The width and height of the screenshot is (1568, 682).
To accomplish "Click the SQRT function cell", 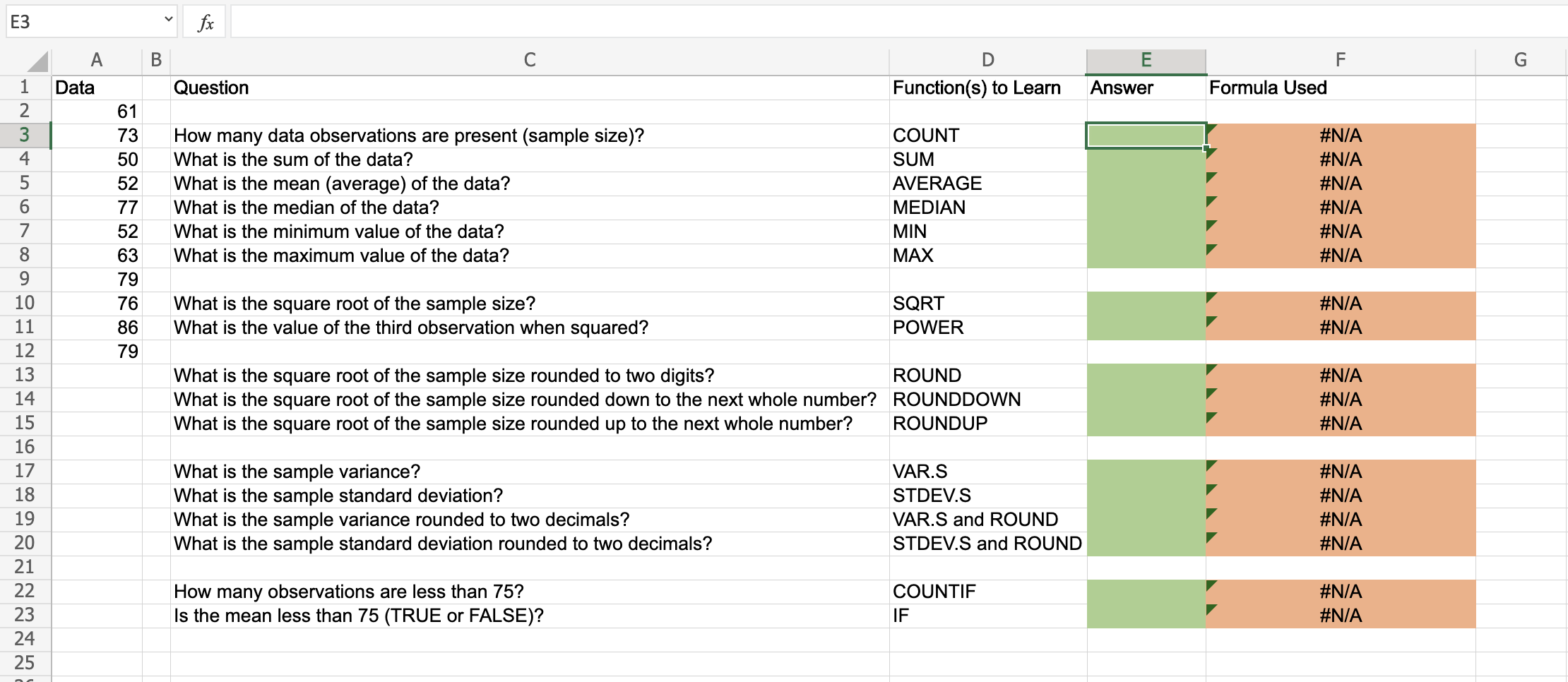I will point(988,304).
